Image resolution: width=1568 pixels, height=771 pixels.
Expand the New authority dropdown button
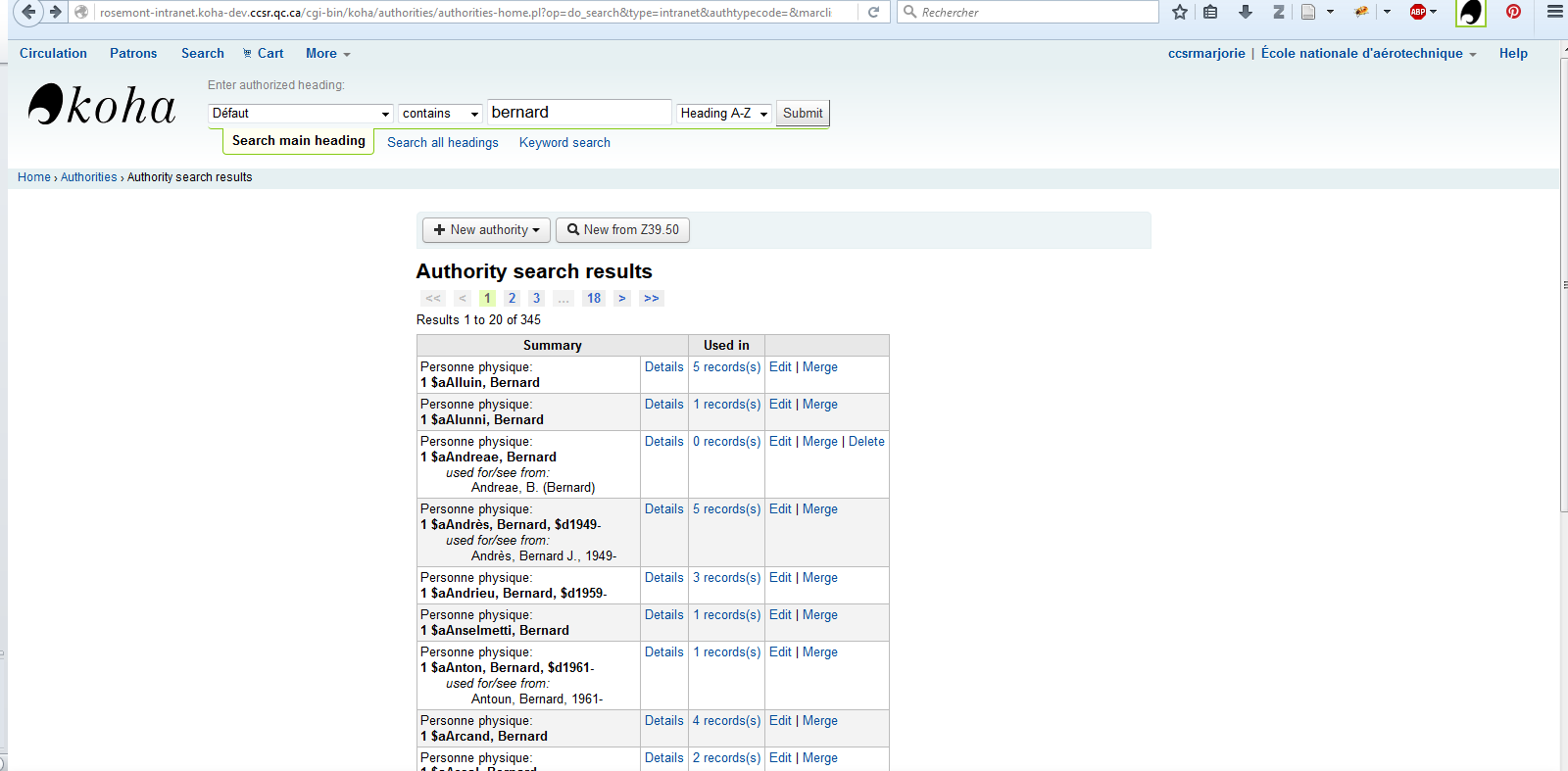[x=486, y=230]
